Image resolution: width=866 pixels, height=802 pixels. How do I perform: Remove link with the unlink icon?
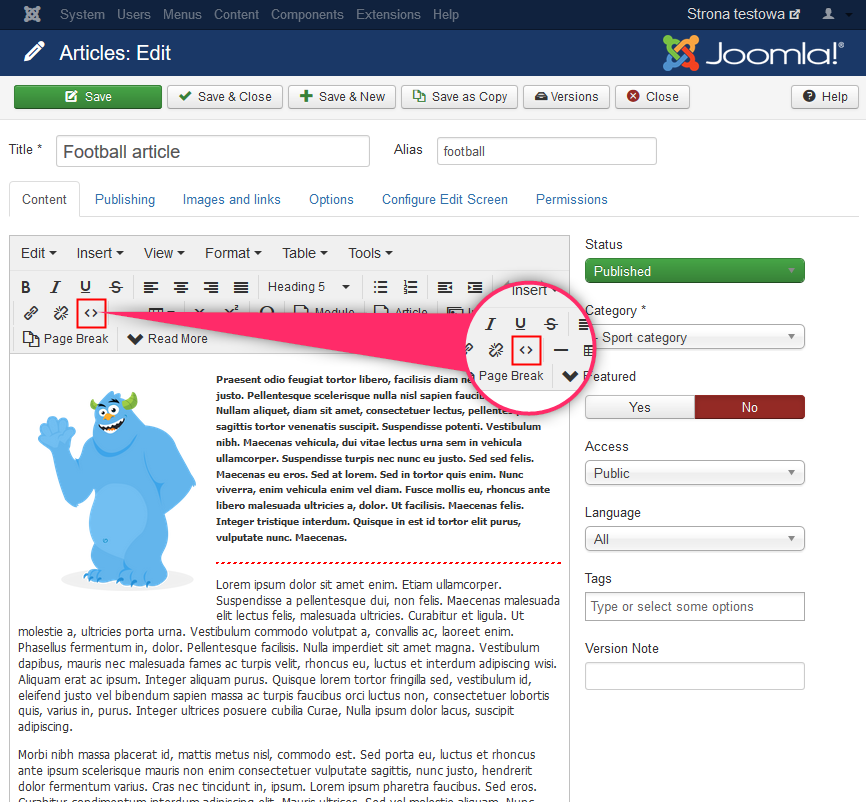tap(61, 313)
